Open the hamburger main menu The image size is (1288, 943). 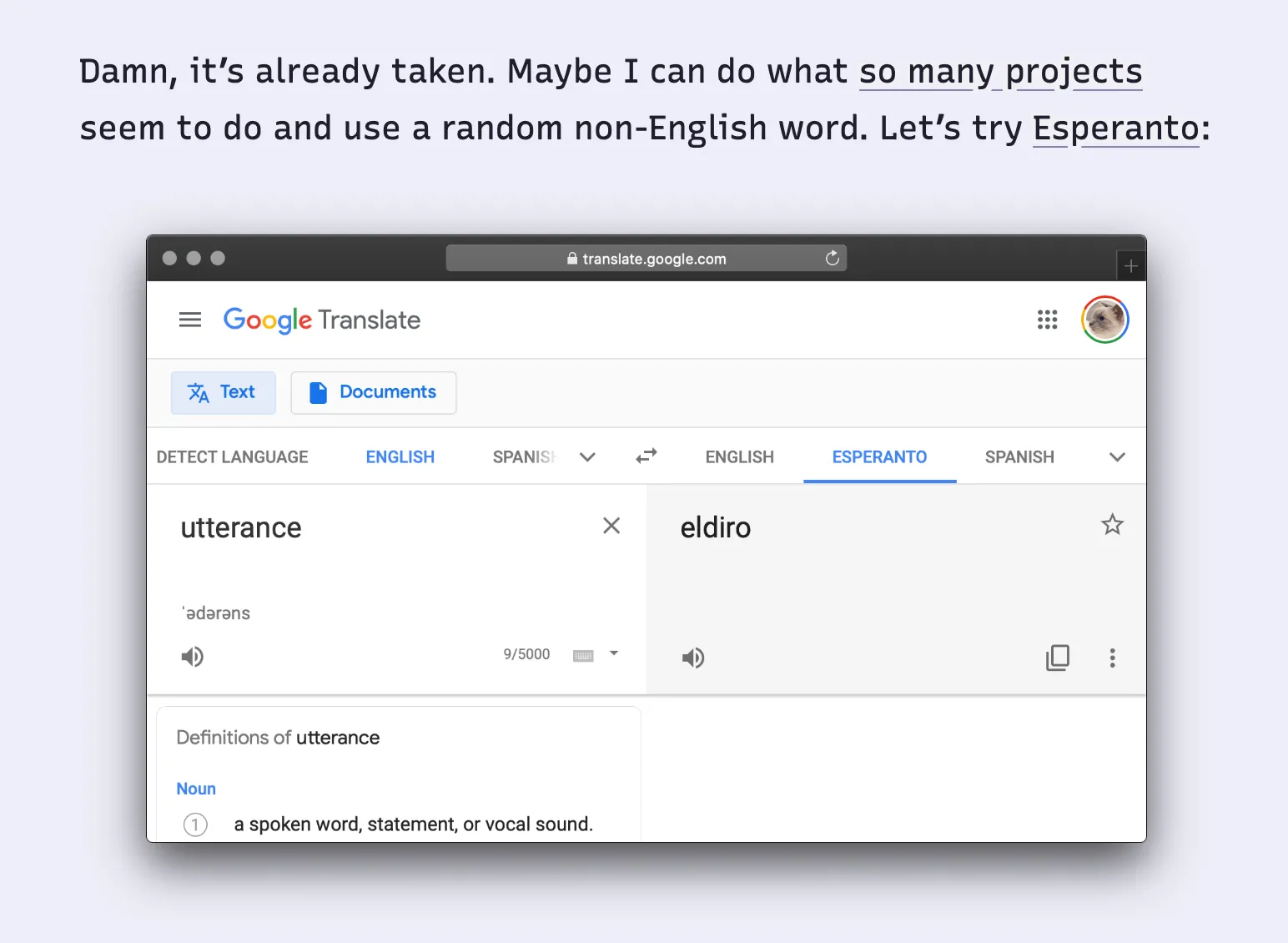point(190,320)
